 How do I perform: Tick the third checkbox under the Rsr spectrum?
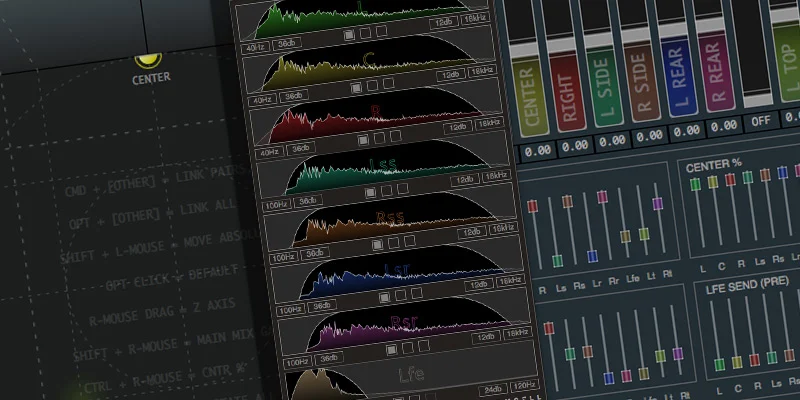click(423, 345)
